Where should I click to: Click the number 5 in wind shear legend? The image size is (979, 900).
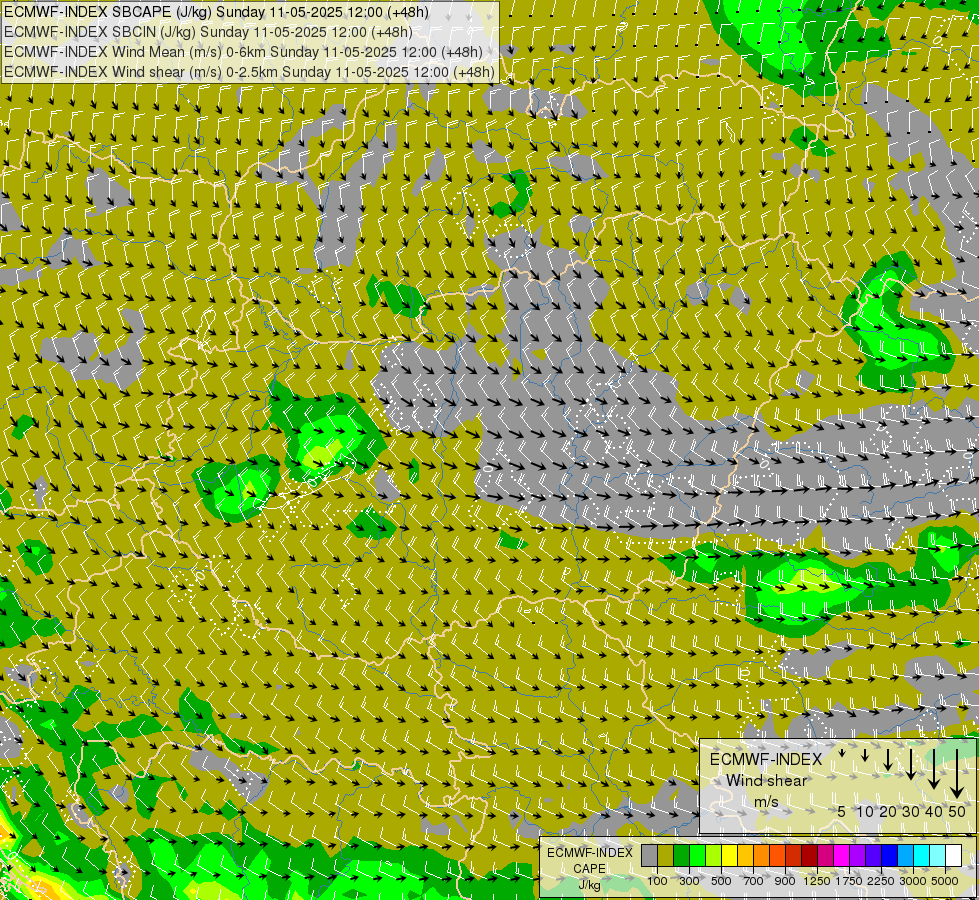click(842, 812)
